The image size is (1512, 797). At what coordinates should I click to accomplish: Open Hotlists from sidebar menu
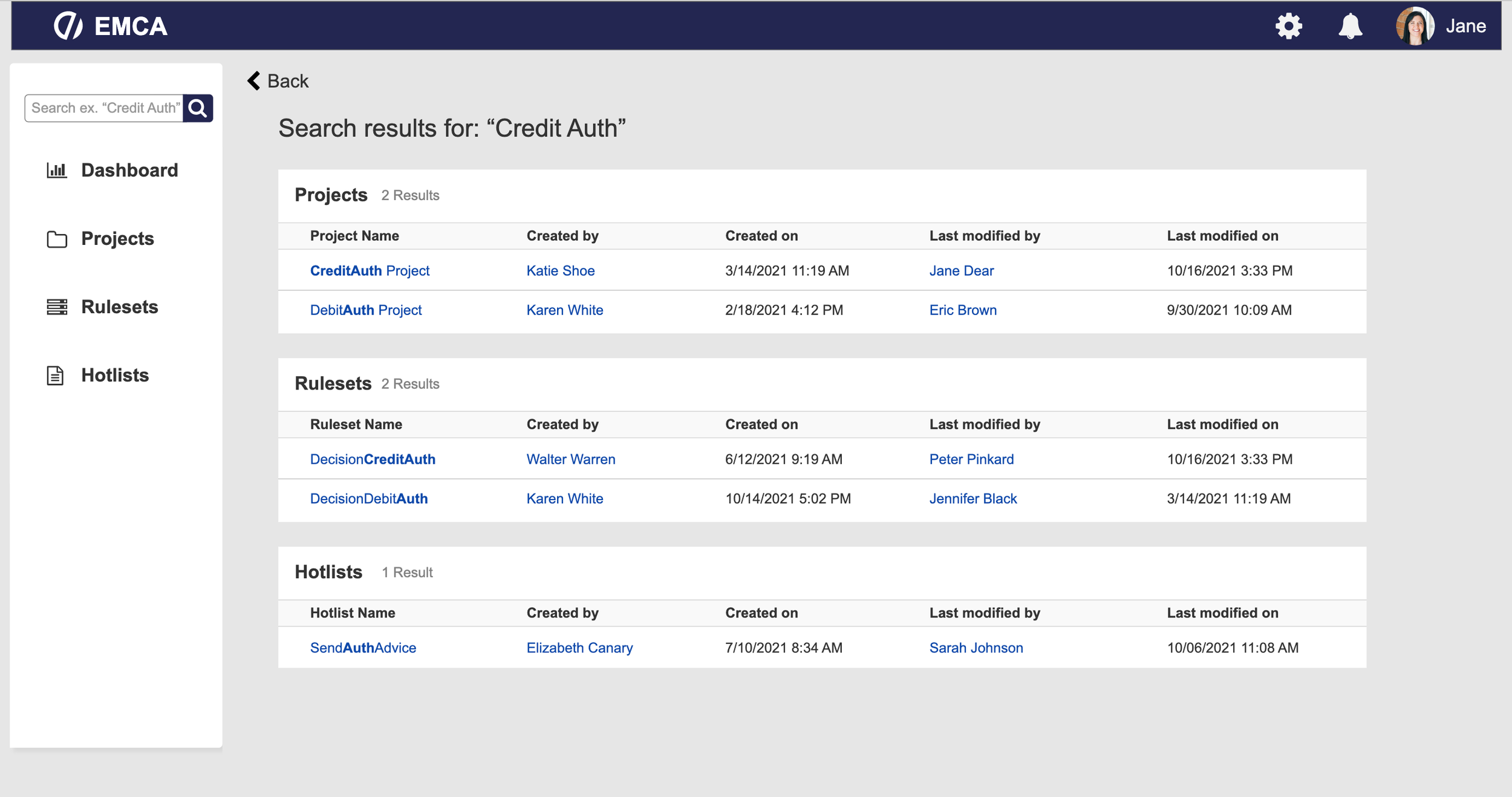click(x=115, y=376)
